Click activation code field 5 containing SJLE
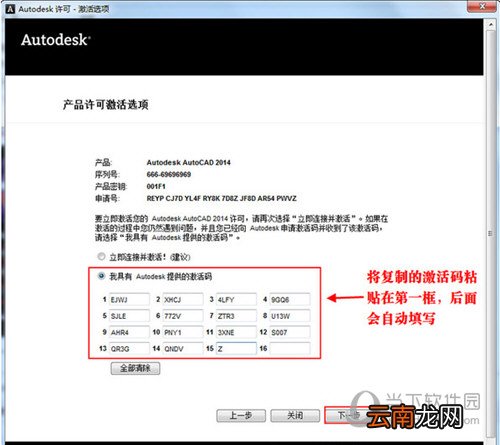 [129, 316]
